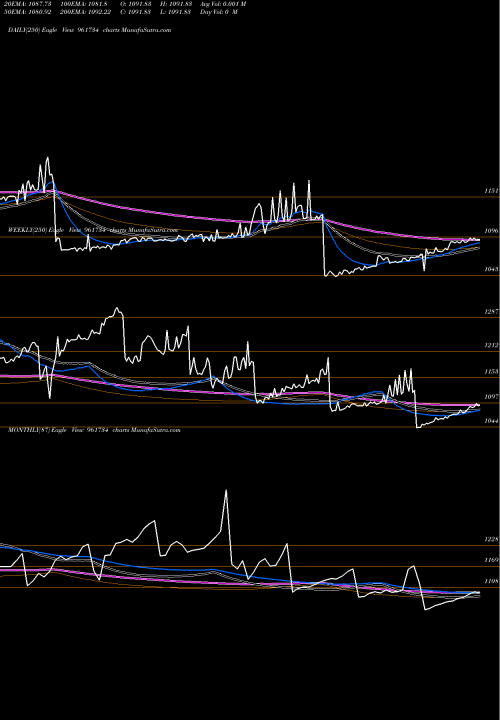The width and height of the screenshot is (500, 720).
Task: Click the Avg Vol readout
Action: [223, 4]
